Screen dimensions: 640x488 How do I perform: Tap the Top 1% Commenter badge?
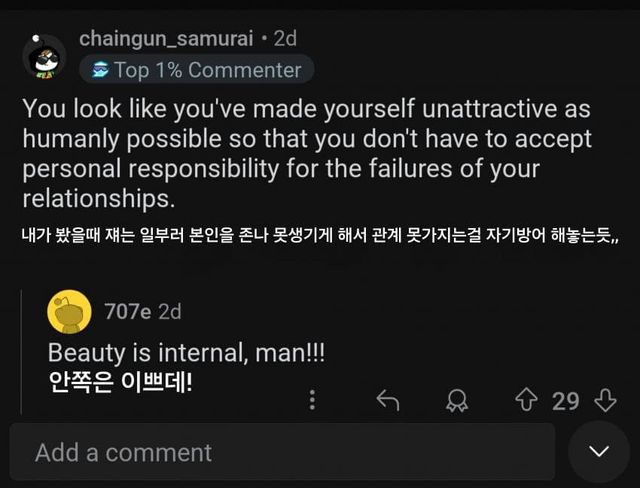click(195, 70)
